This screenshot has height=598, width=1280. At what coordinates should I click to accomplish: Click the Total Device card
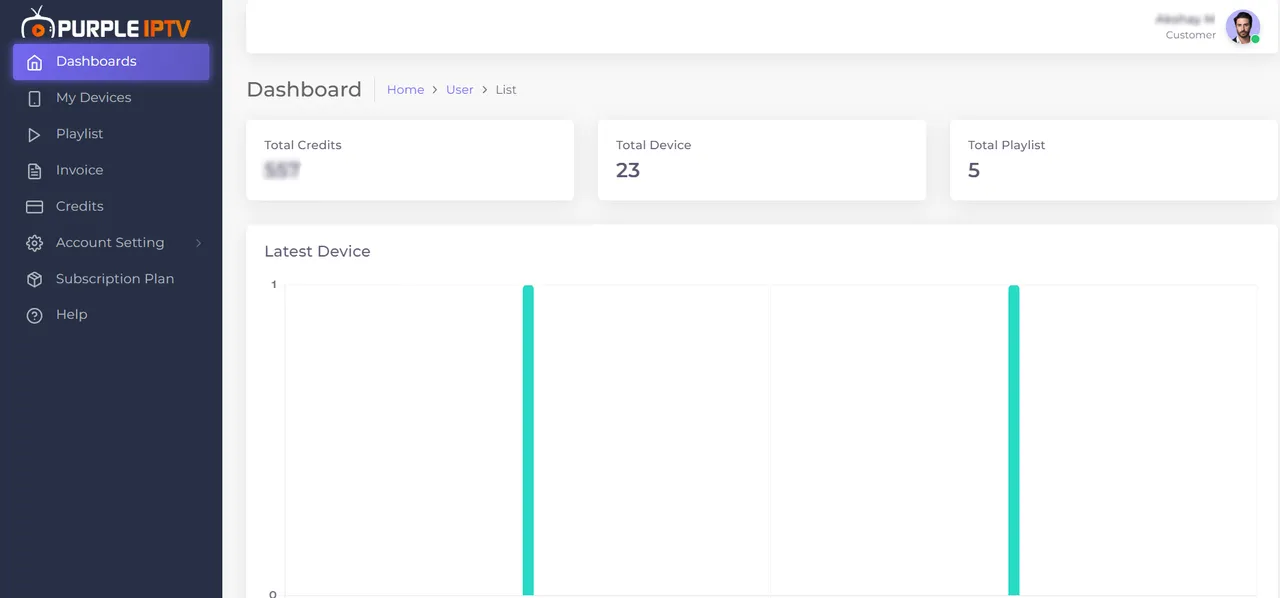[x=761, y=160]
